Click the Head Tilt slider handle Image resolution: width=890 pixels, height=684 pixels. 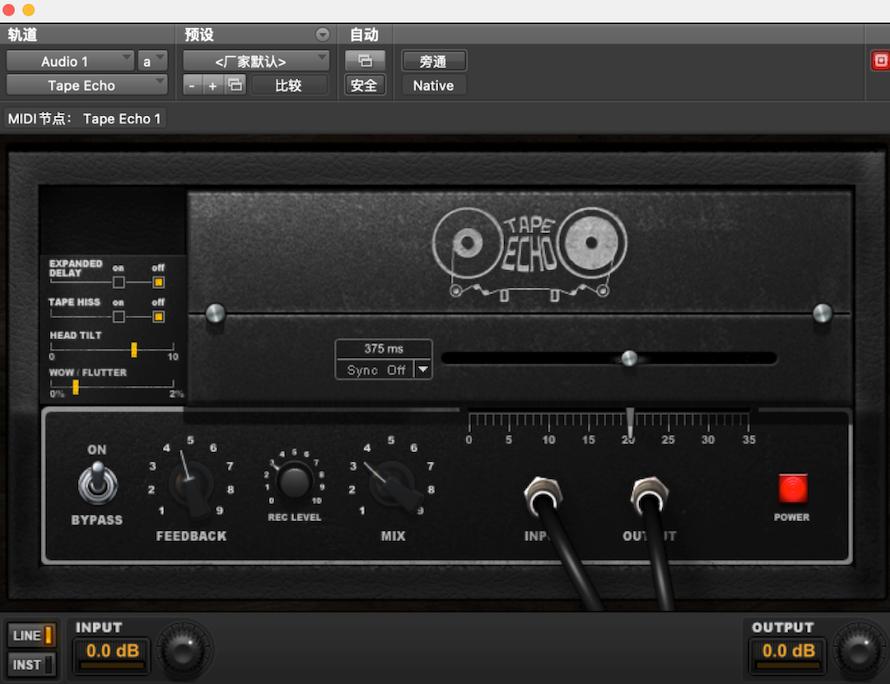coord(134,349)
